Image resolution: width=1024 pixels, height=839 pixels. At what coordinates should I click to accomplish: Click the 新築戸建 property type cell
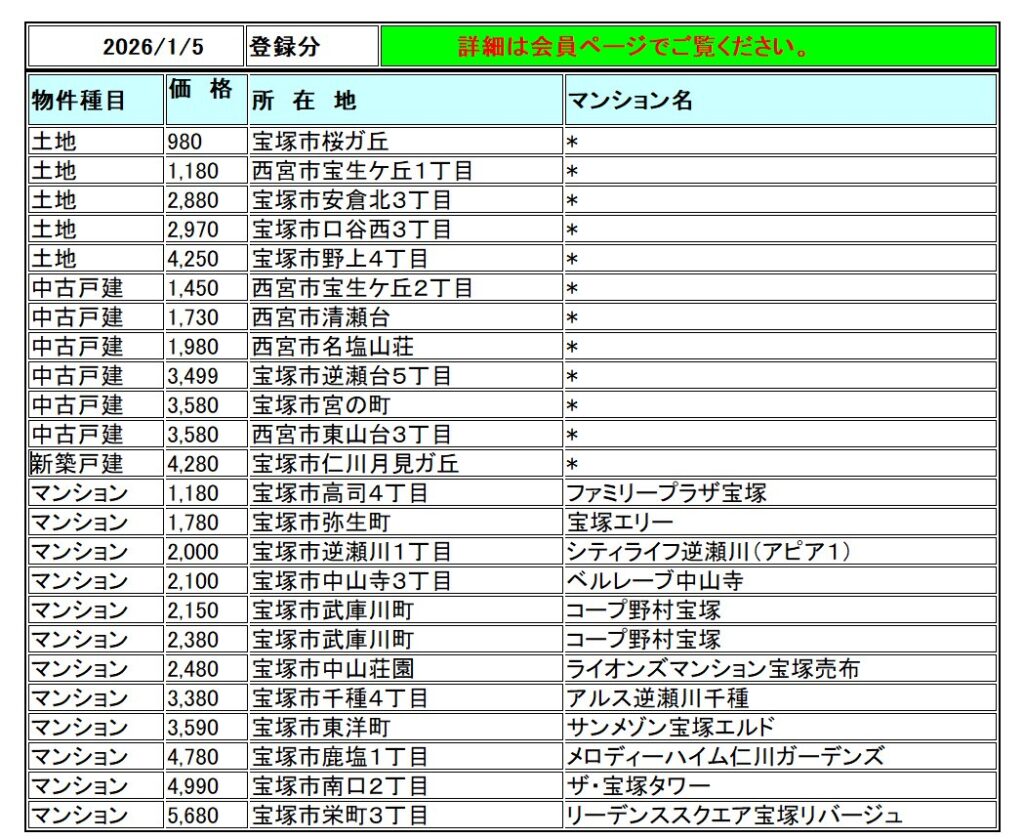point(96,464)
